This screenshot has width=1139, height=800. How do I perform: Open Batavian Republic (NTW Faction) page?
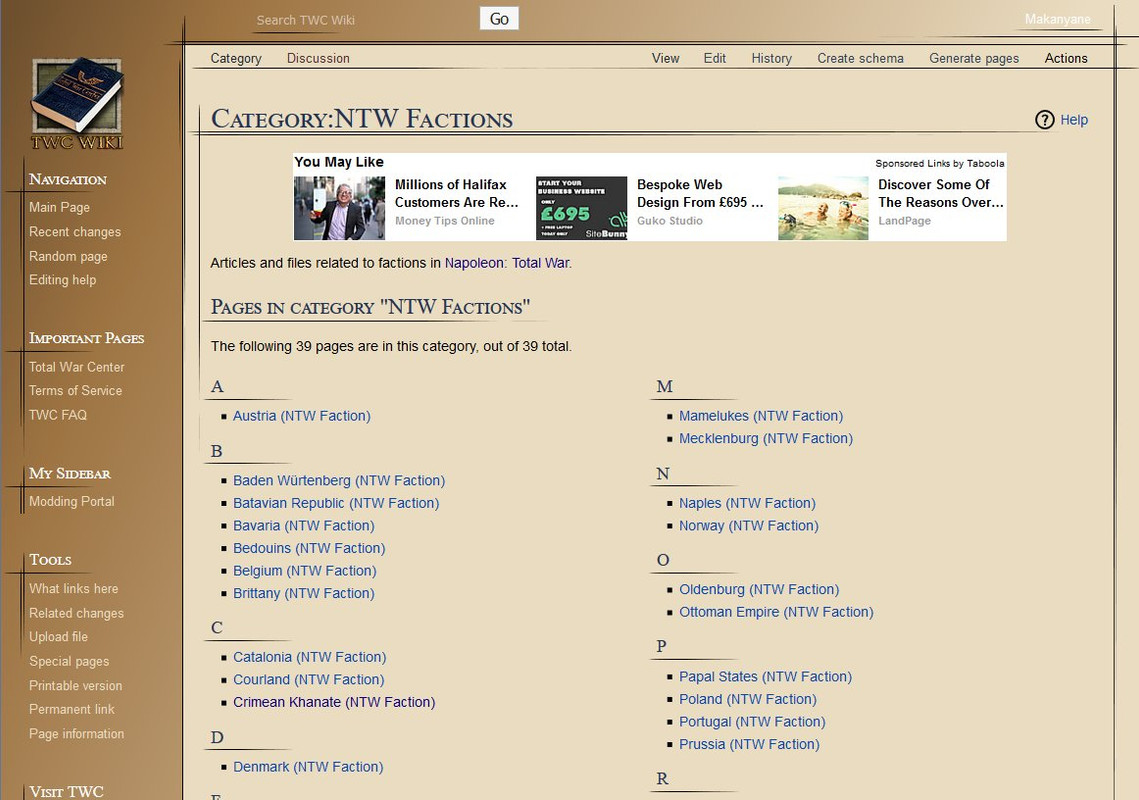[x=336, y=503]
